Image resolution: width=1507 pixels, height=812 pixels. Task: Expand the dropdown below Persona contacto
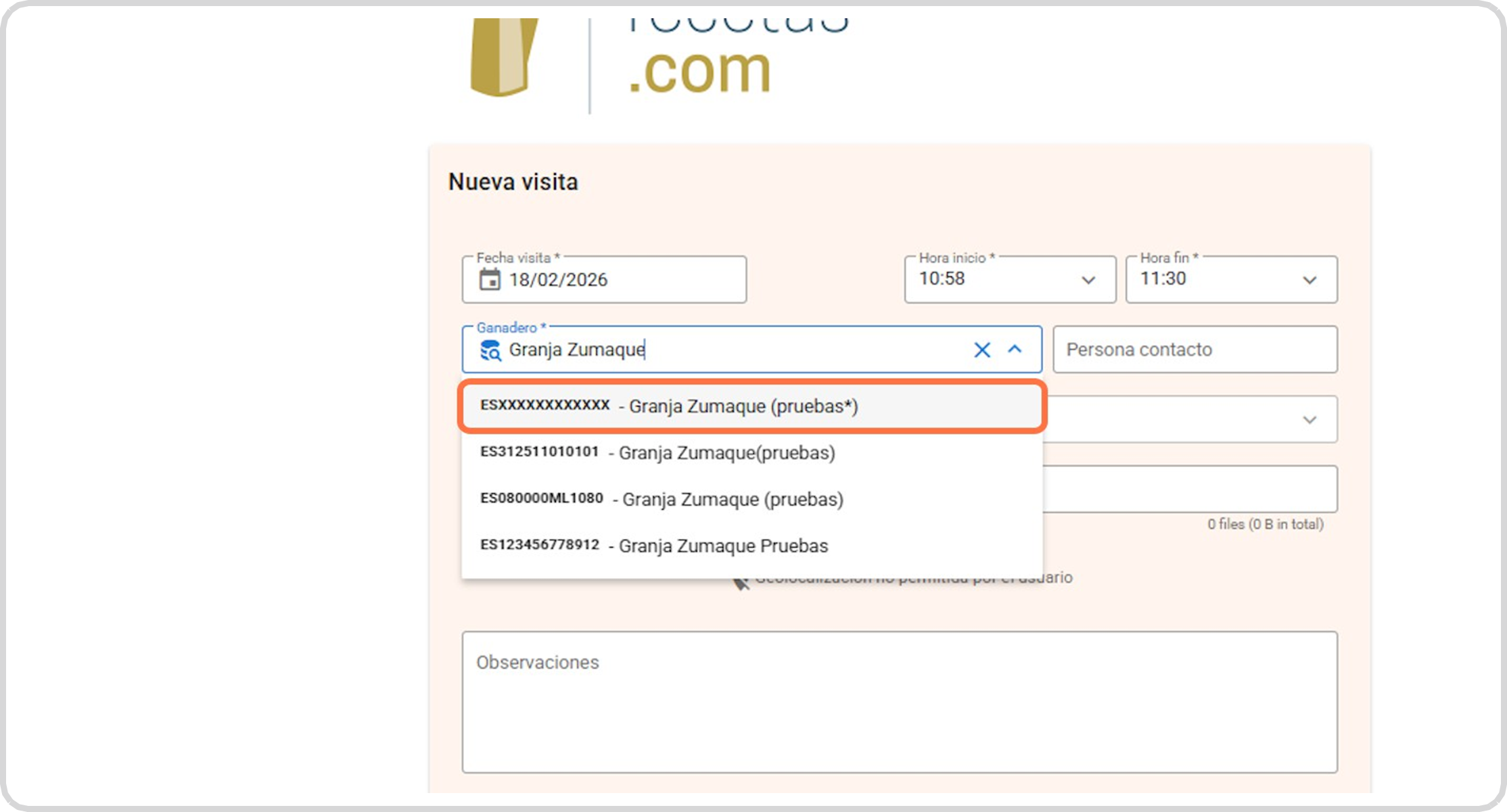click(1309, 420)
